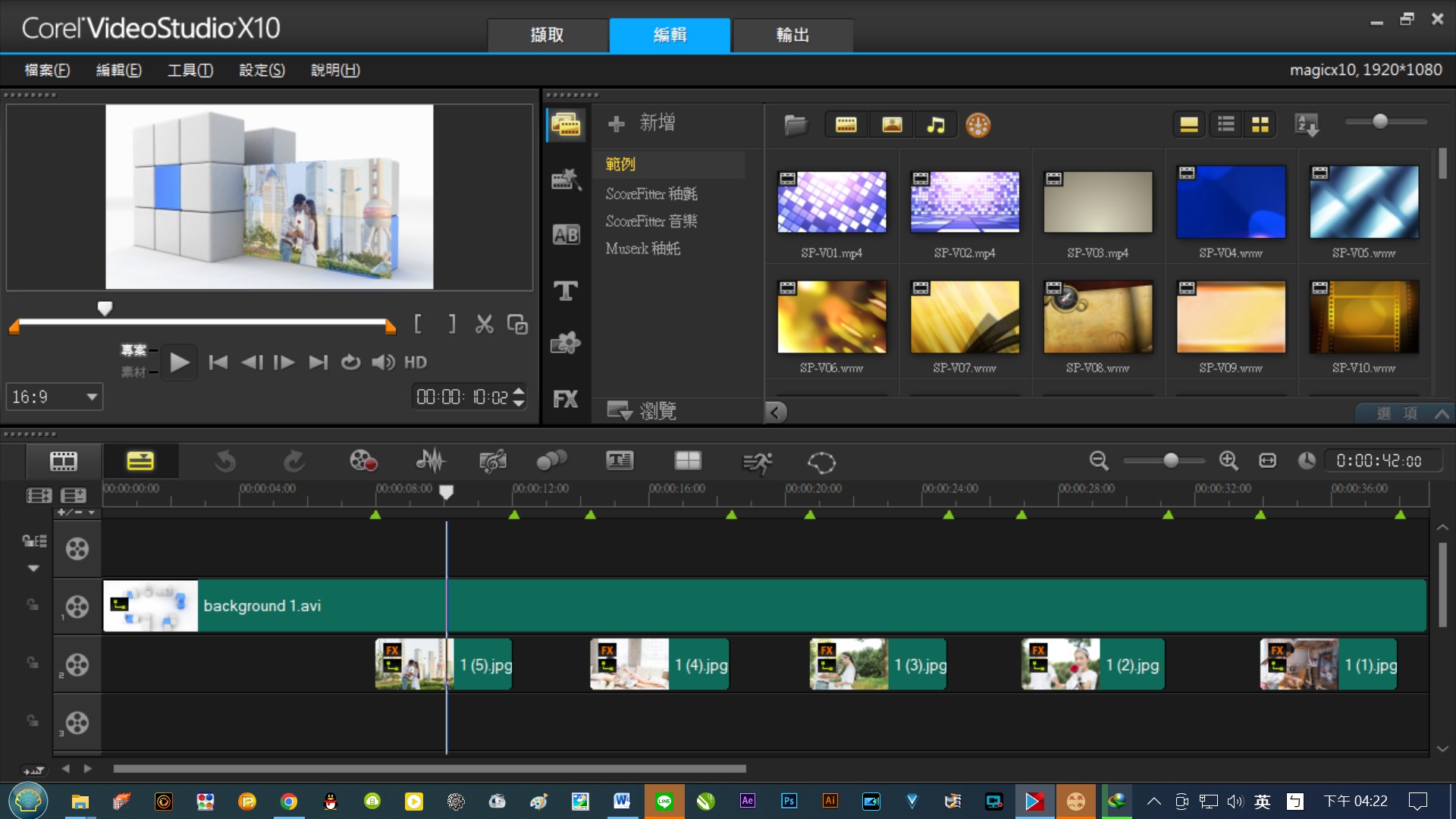Open the Transitions (AB) library
The image size is (1456, 819).
(x=566, y=235)
